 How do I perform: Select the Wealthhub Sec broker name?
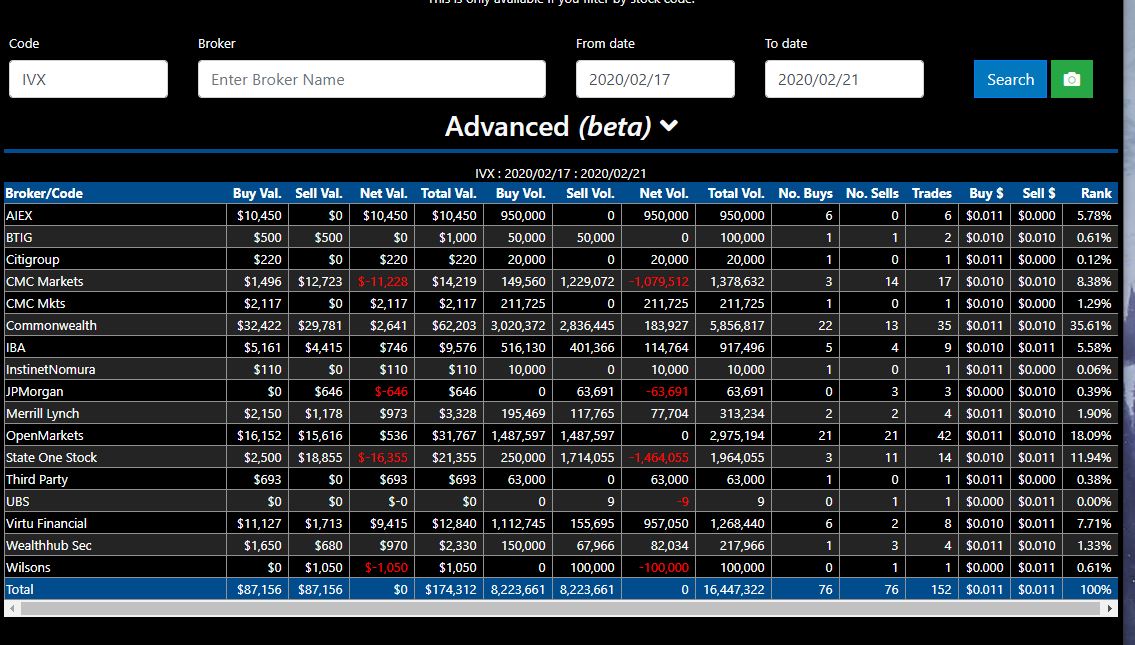pyautogui.click(x=49, y=545)
